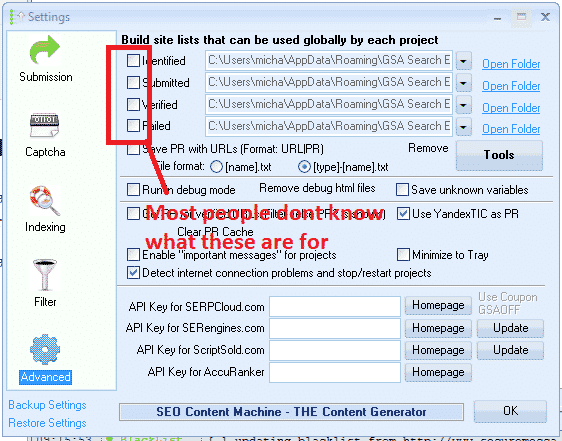This screenshot has width=562, height=441.
Task: Open the Tools menu button
Action: coord(499,155)
